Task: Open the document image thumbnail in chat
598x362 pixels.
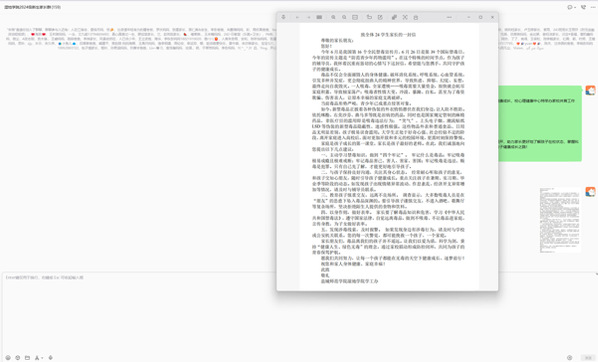Action: (x=560, y=220)
